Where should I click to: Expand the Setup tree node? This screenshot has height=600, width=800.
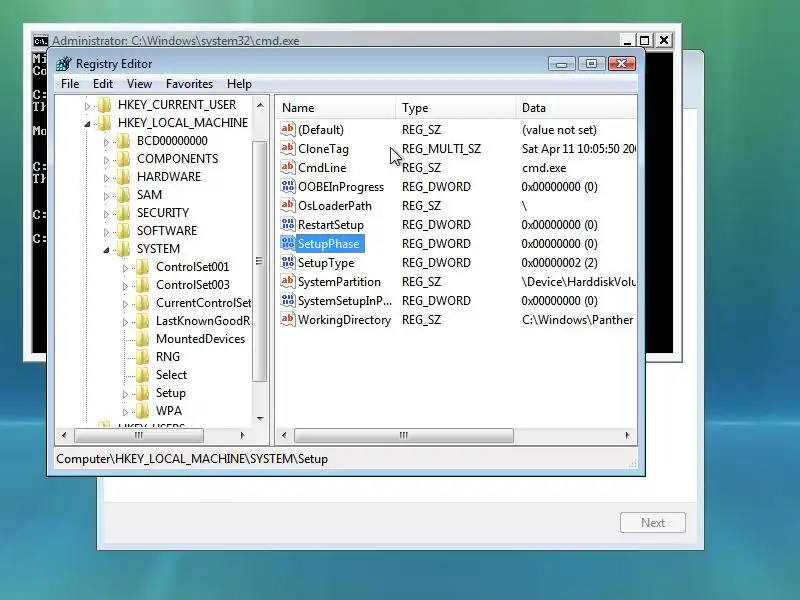[x=126, y=394]
